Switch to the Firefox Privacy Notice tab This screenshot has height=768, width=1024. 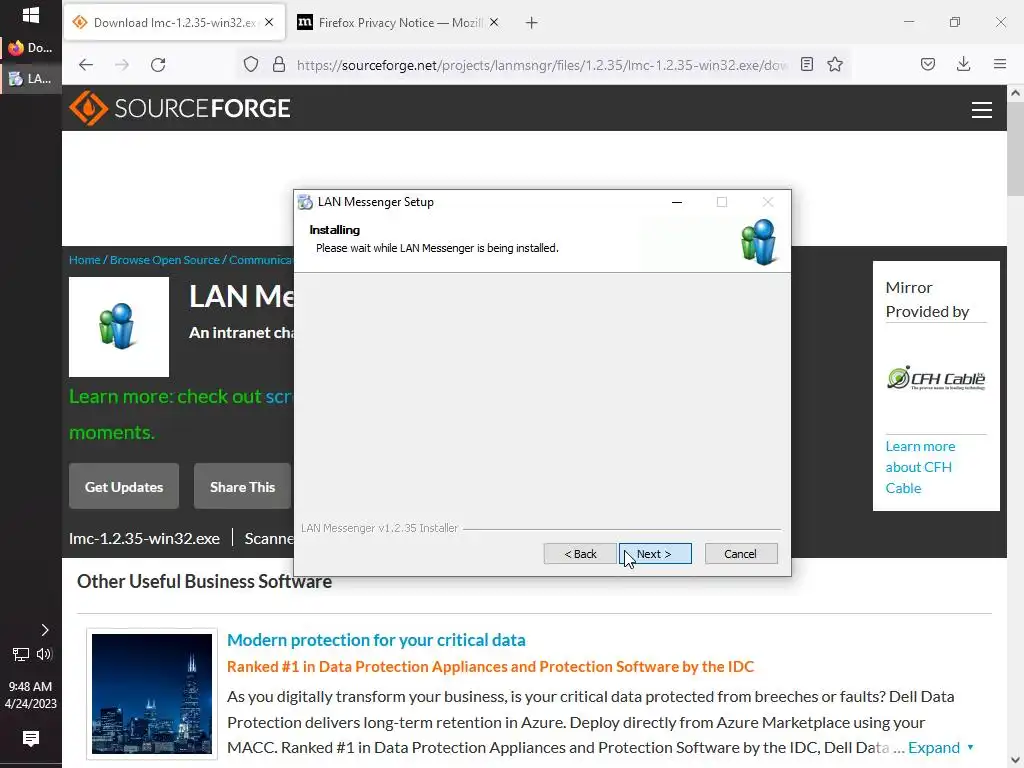[398, 23]
